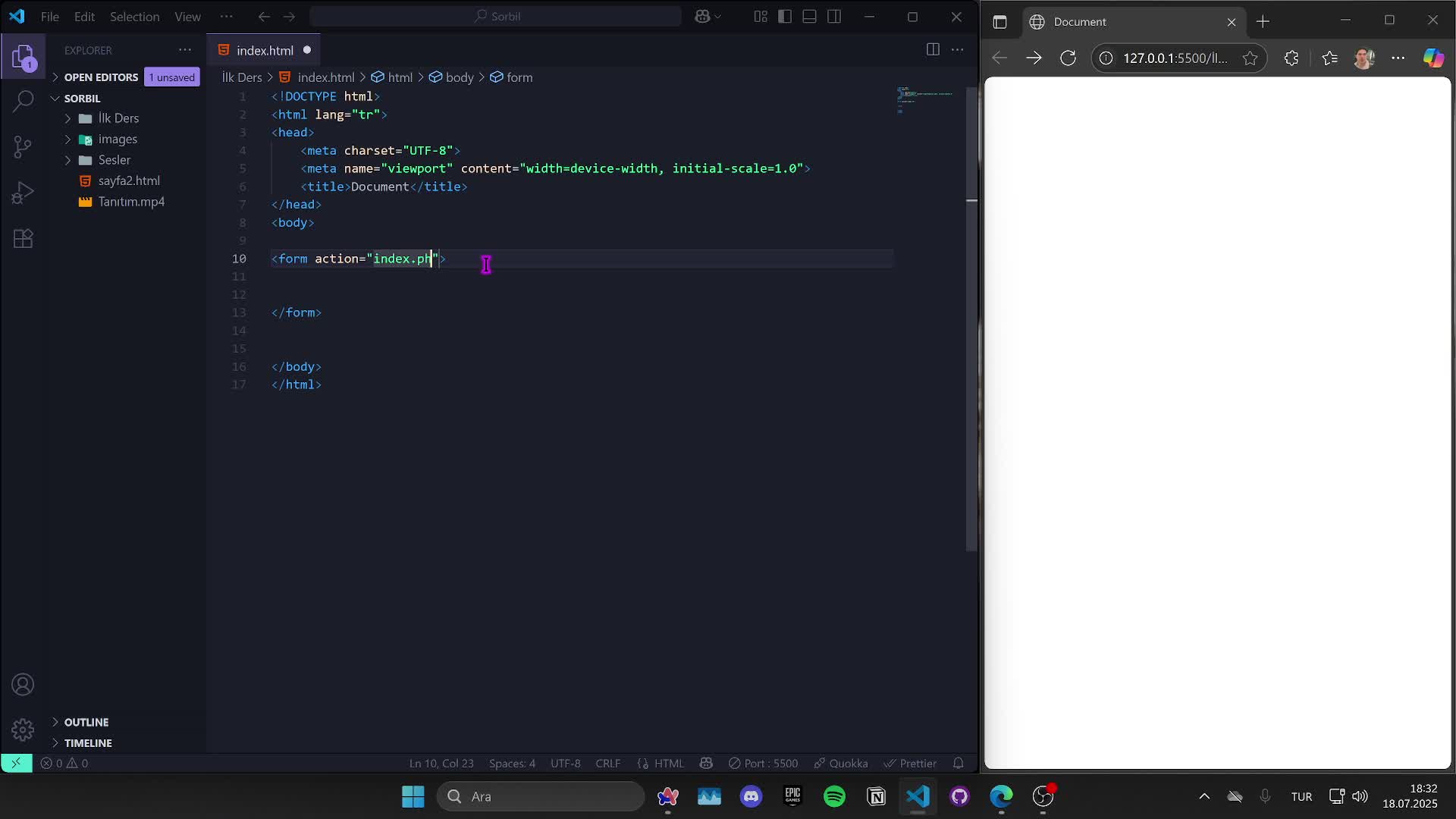Open Spotify from the taskbar

[x=834, y=796]
